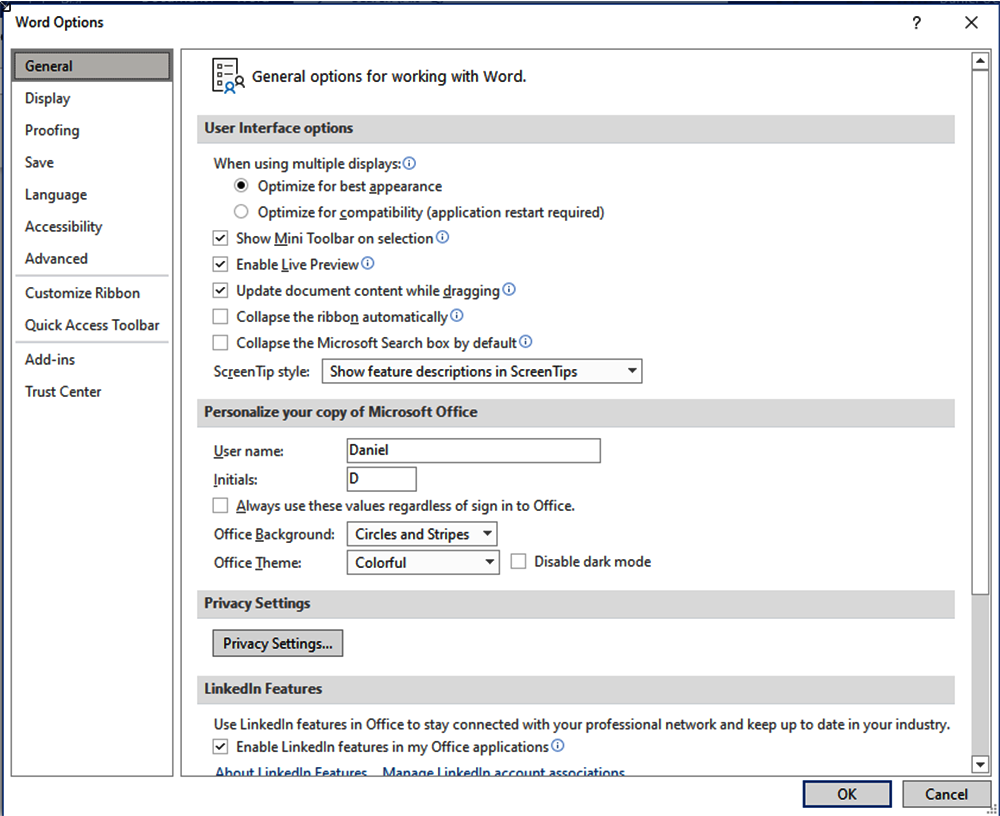Viewport: 1000px width, 816px height.
Task: Click info icon for Microsoft Search box option
Action: (x=525, y=342)
